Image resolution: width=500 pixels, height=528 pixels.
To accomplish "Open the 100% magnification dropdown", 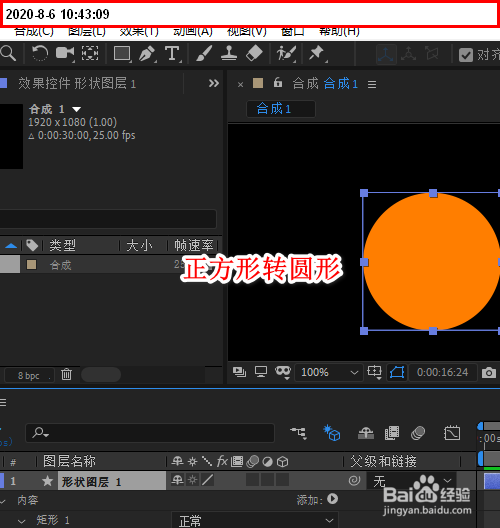I will [329, 372].
